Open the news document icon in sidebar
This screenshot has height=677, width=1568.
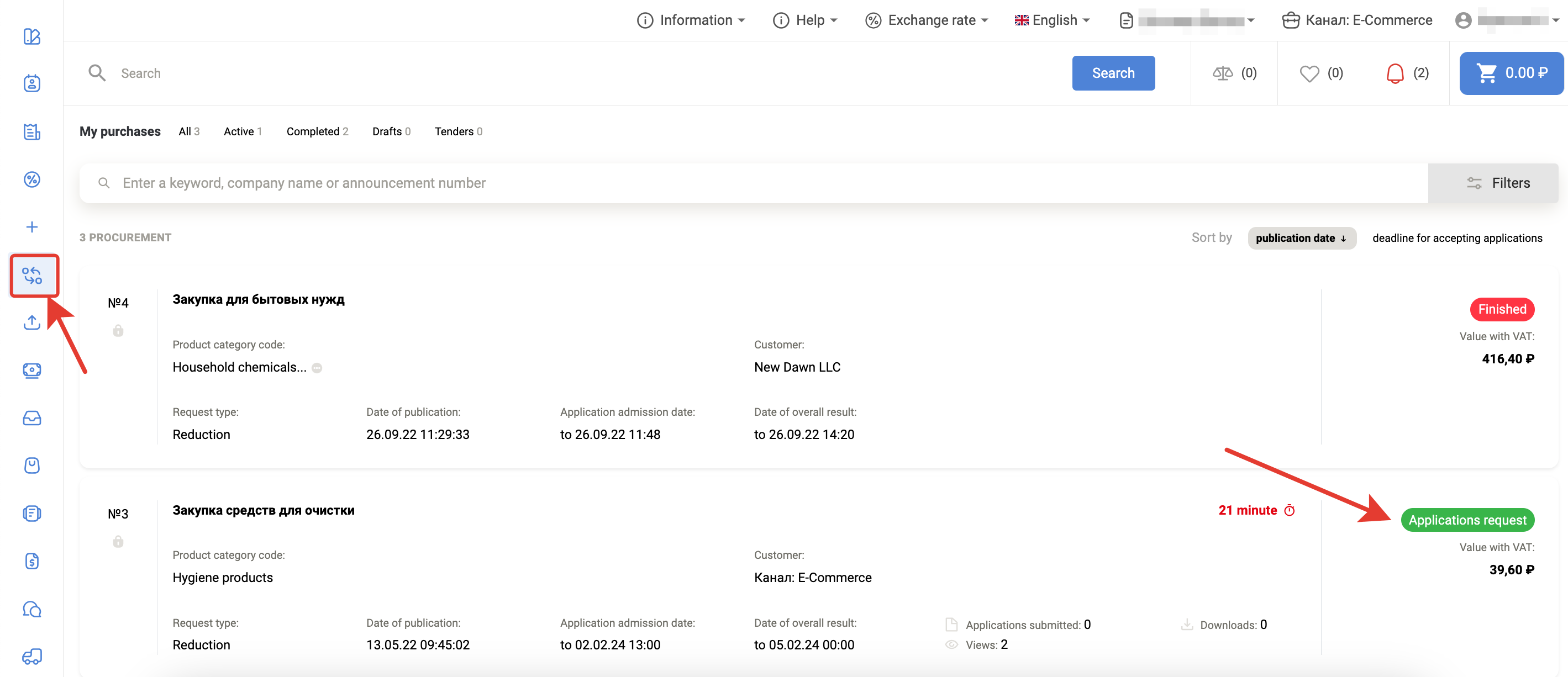point(31,514)
